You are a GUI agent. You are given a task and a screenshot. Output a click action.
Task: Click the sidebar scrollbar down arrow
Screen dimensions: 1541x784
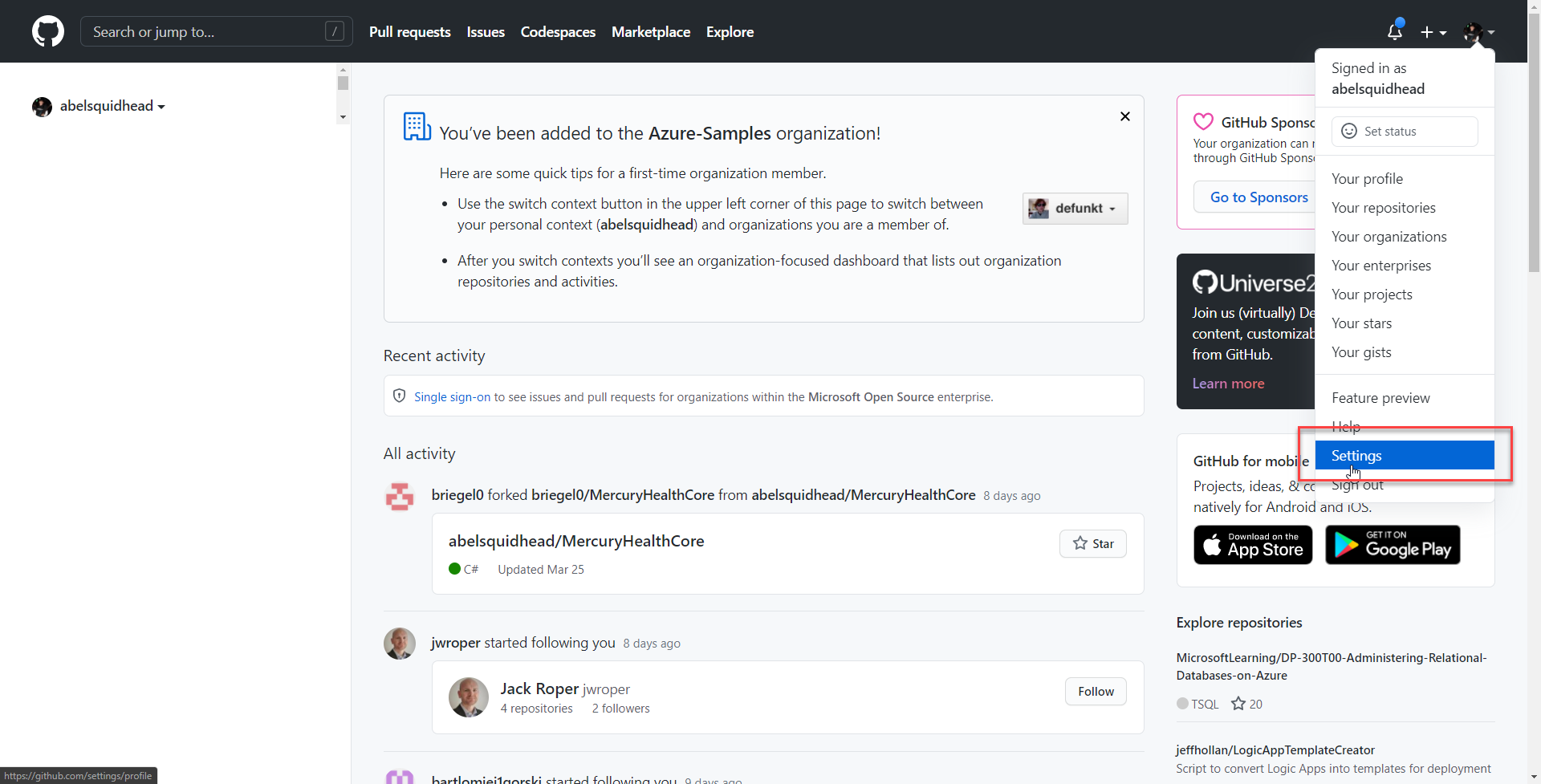[x=343, y=117]
